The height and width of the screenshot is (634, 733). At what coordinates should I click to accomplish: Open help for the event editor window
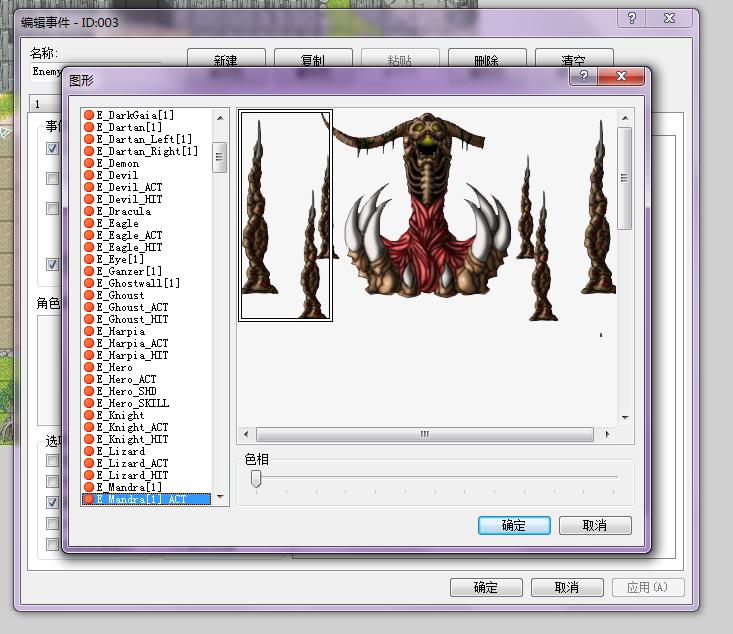coord(632,18)
